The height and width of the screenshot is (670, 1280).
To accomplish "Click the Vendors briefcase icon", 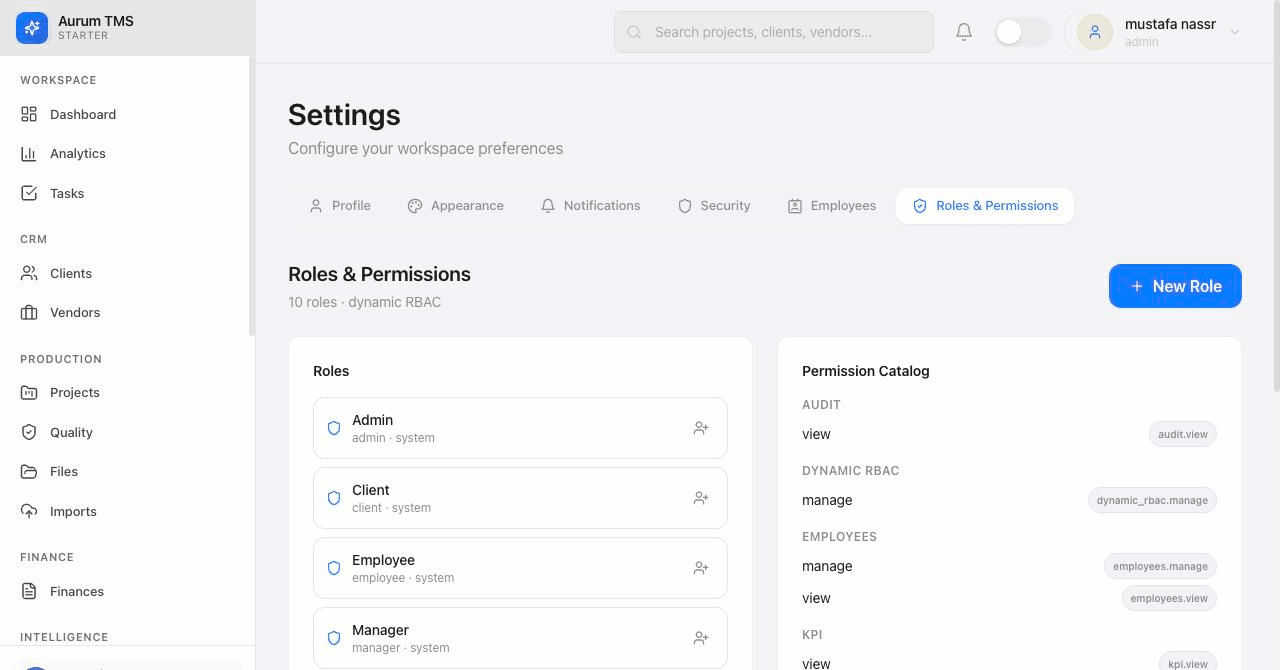I will pyautogui.click(x=29, y=313).
